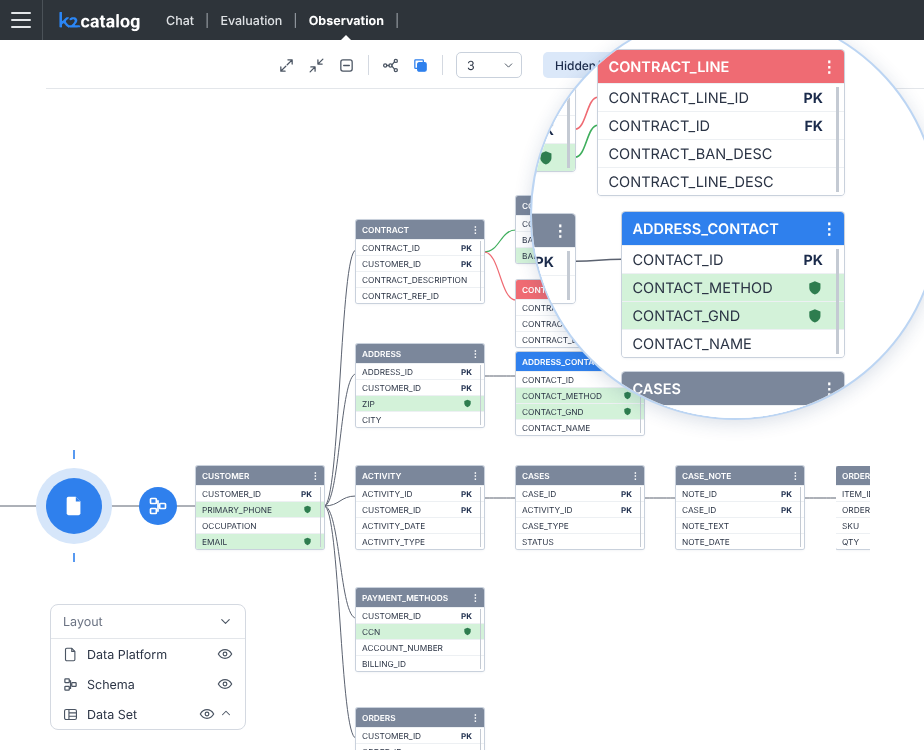The width and height of the screenshot is (924, 750).
Task: Toggle the blue overlapping-squares toolbar icon
Action: [420, 65]
